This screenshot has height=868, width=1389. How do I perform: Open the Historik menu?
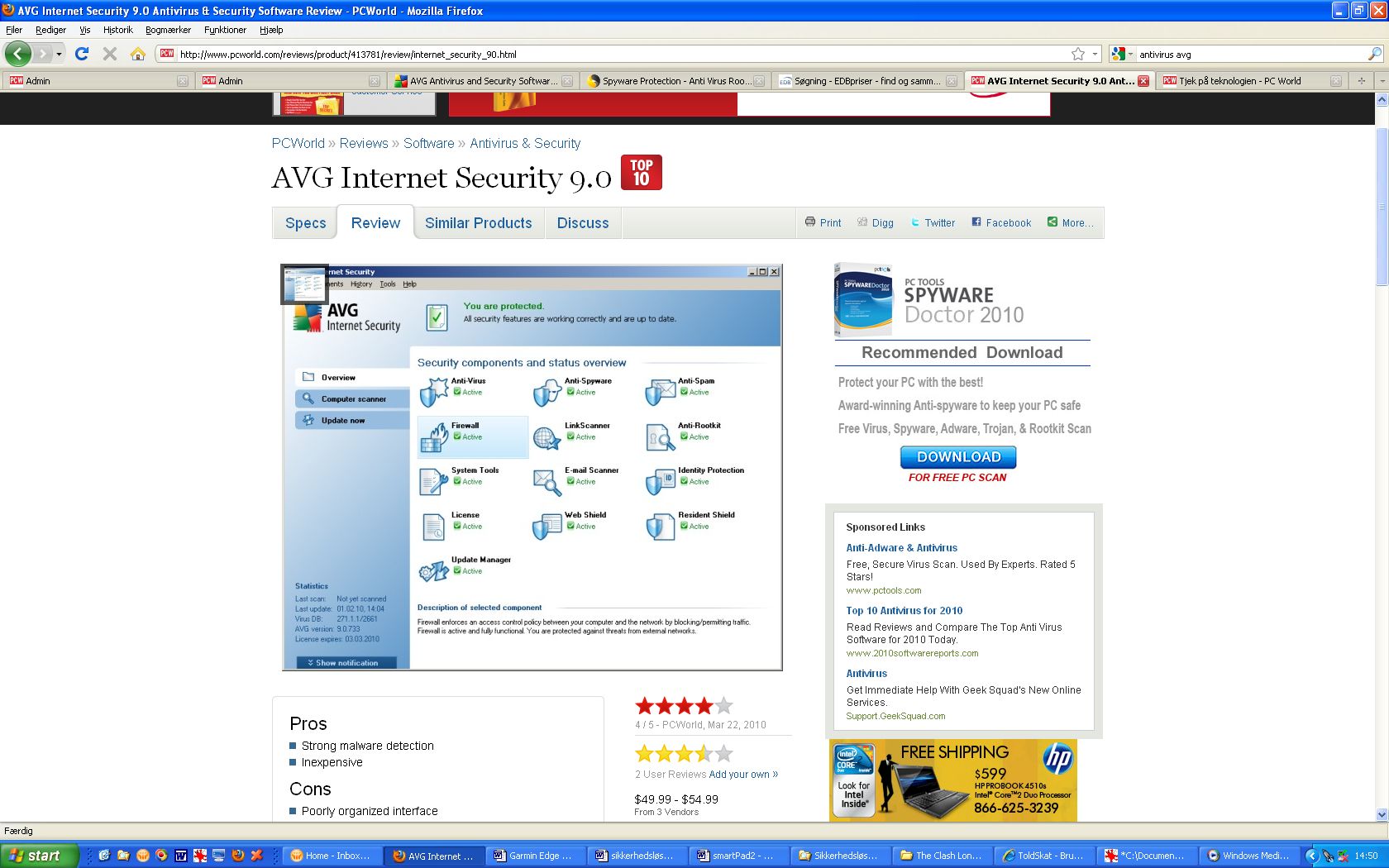click(118, 30)
